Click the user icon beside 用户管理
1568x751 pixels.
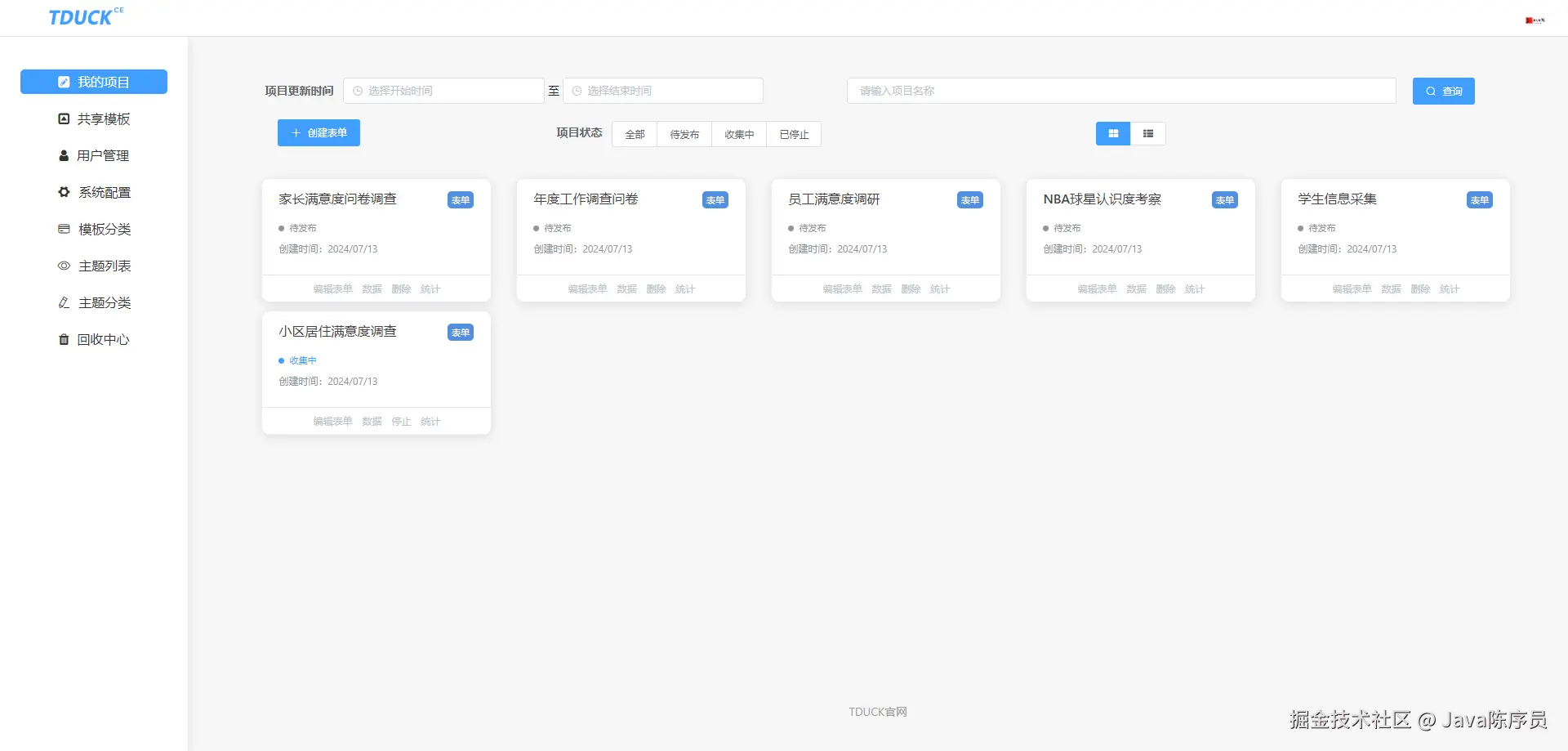click(64, 155)
